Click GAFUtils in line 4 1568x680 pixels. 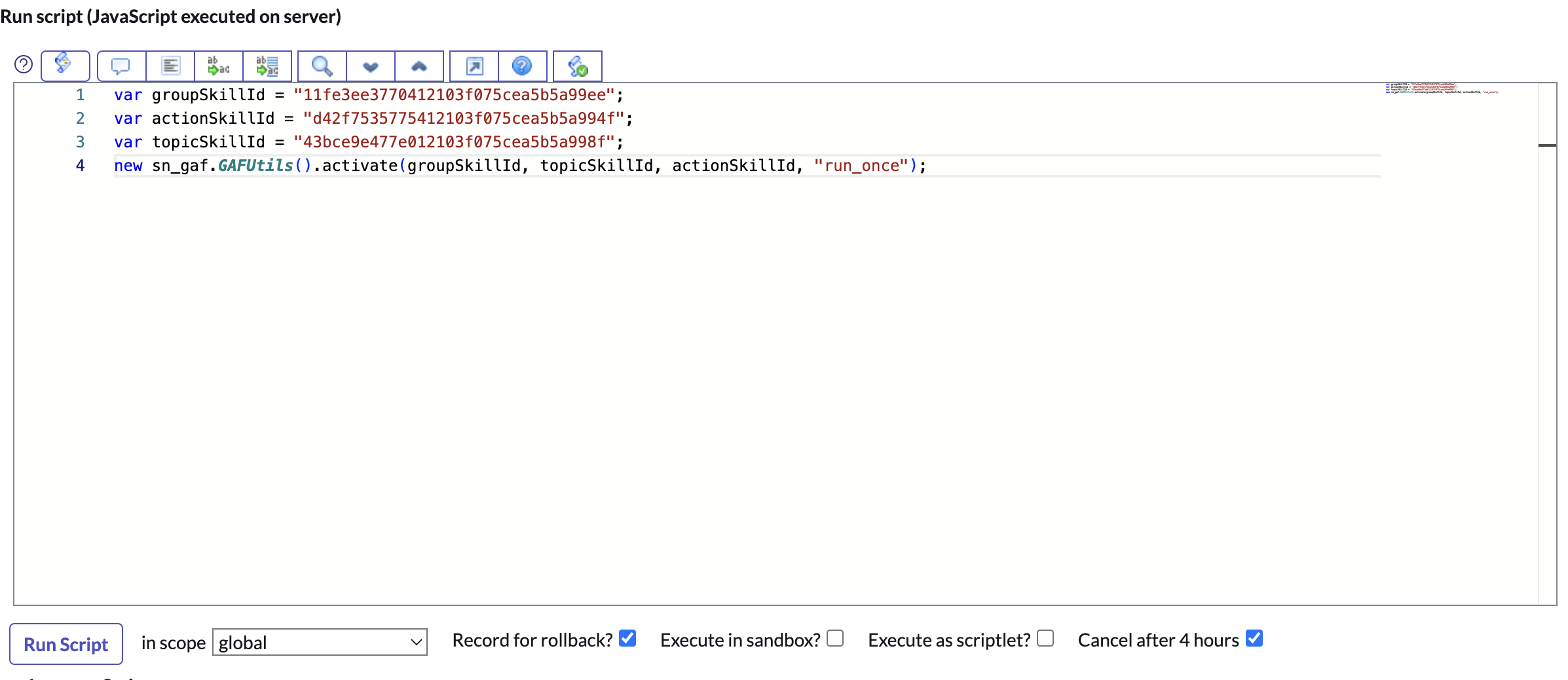tap(255, 166)
